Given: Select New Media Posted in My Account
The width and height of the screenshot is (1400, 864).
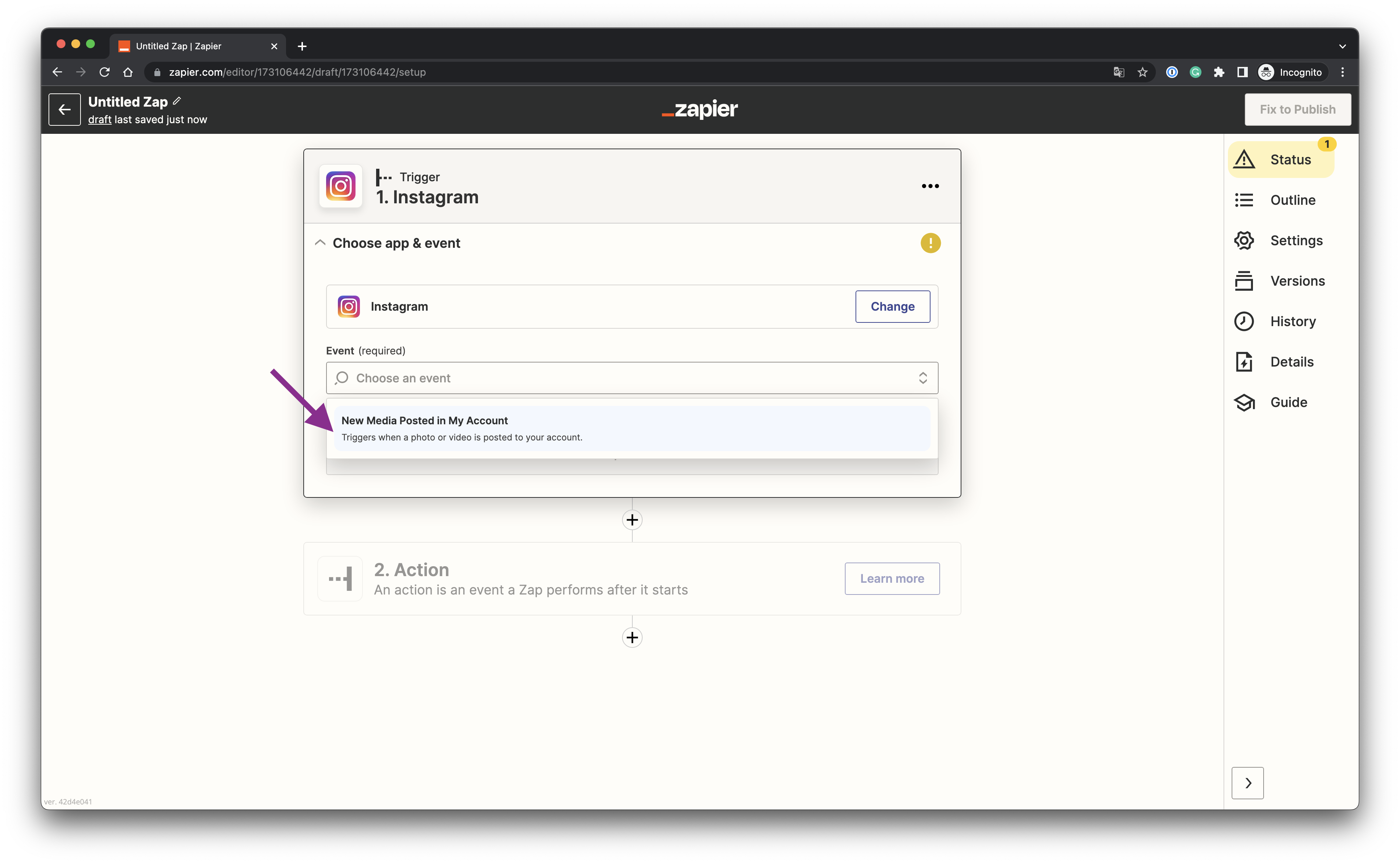Looking at the screenshot, I should [x=632, y=429].
